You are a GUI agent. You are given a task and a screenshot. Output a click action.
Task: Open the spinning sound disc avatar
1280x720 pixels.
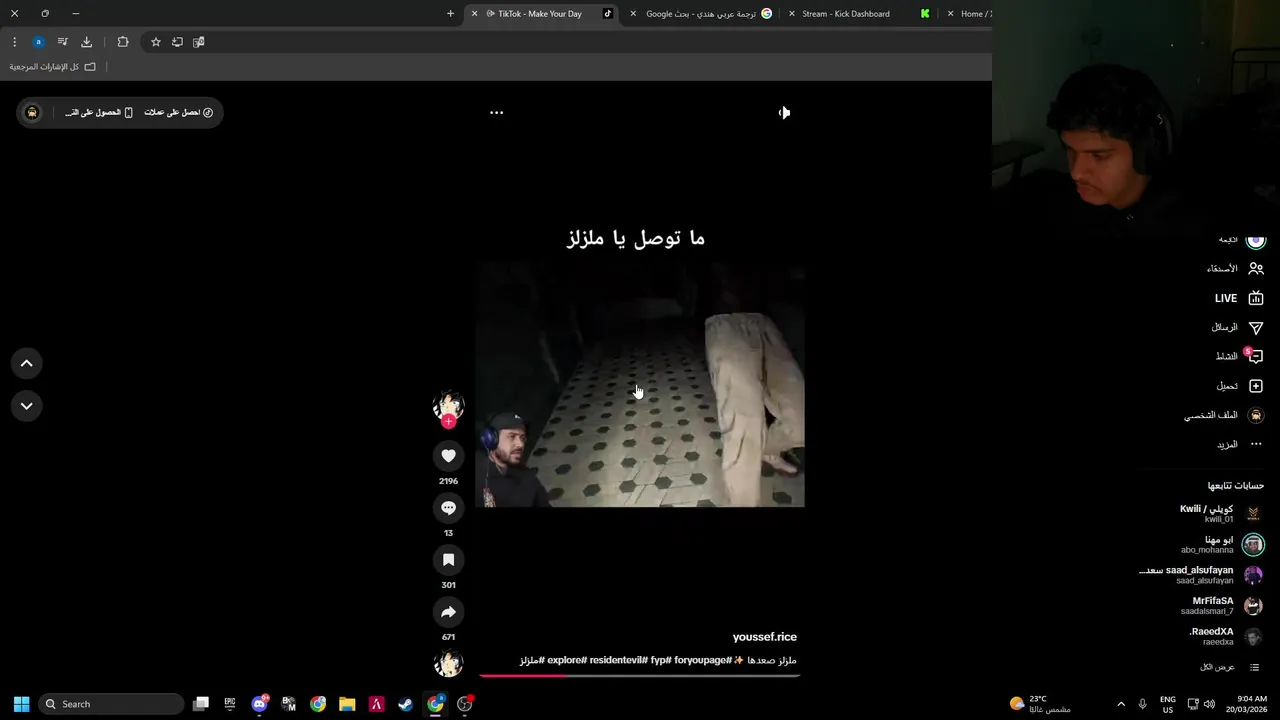click(448, 663)
